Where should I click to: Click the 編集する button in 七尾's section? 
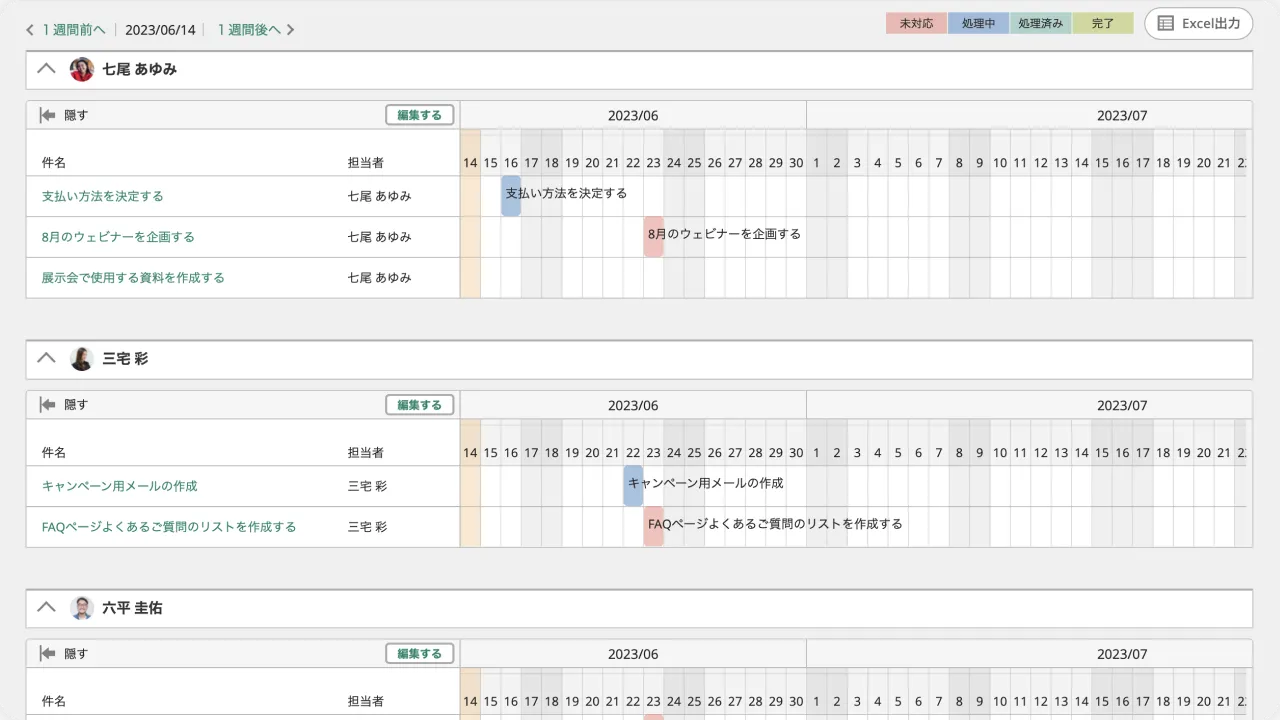[419, 114]
